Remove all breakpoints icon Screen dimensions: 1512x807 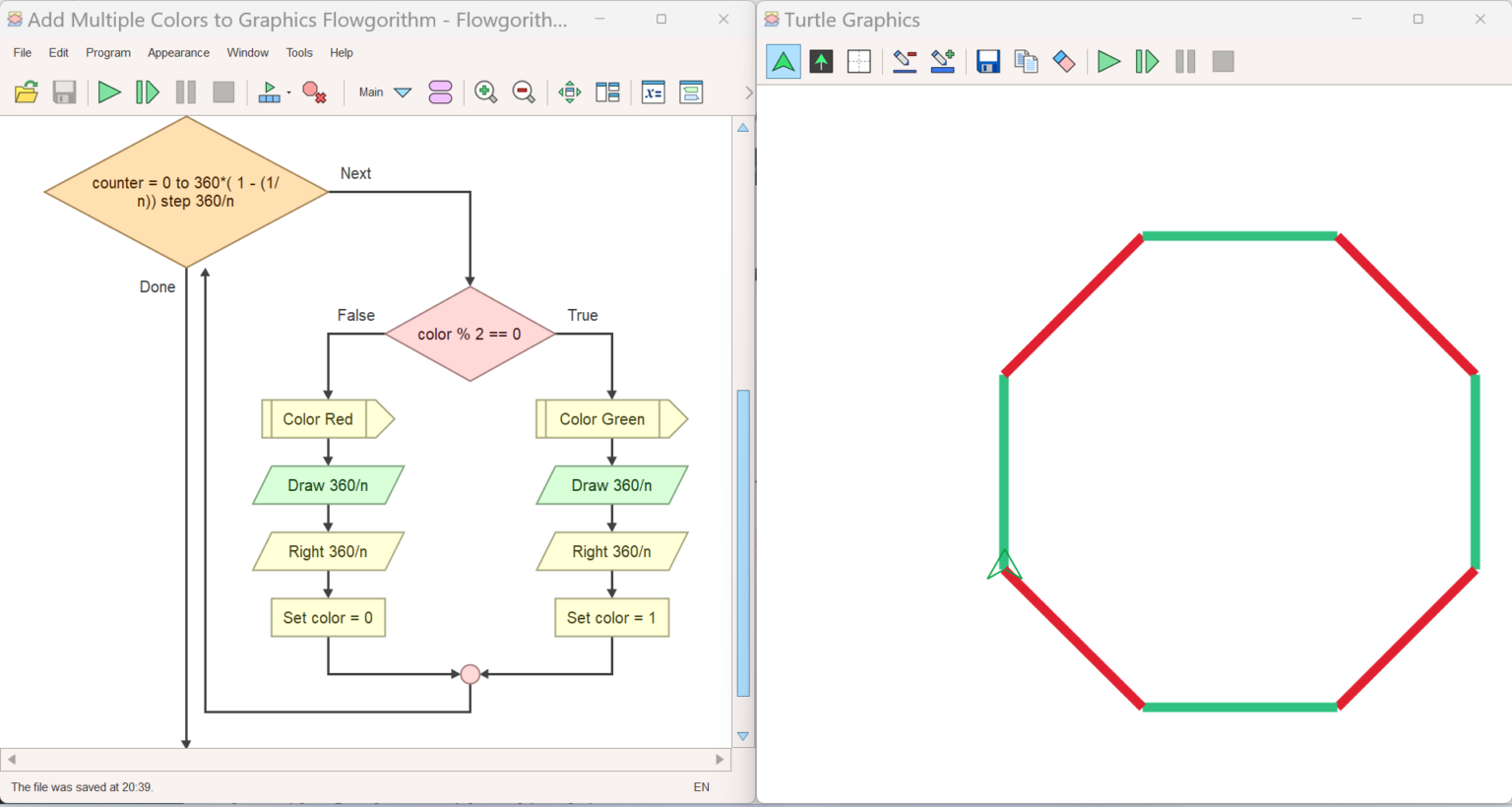pyautogui.click(x=315, y=93)
